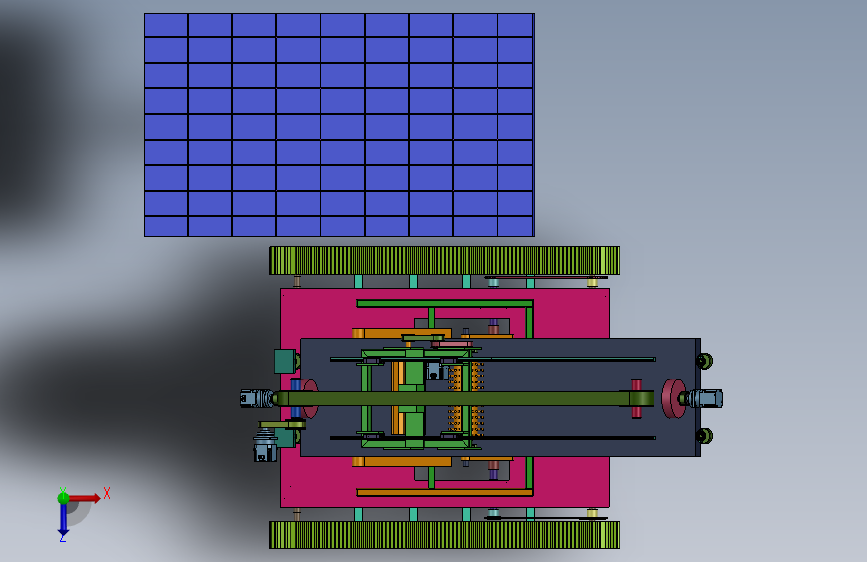Click the long olive-green arm beam
The image size is (867, 562).
[x=464, y=398]
